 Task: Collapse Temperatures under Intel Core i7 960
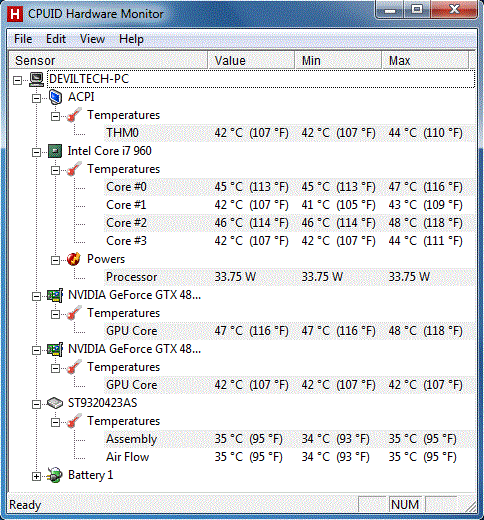tap(56, 170)
